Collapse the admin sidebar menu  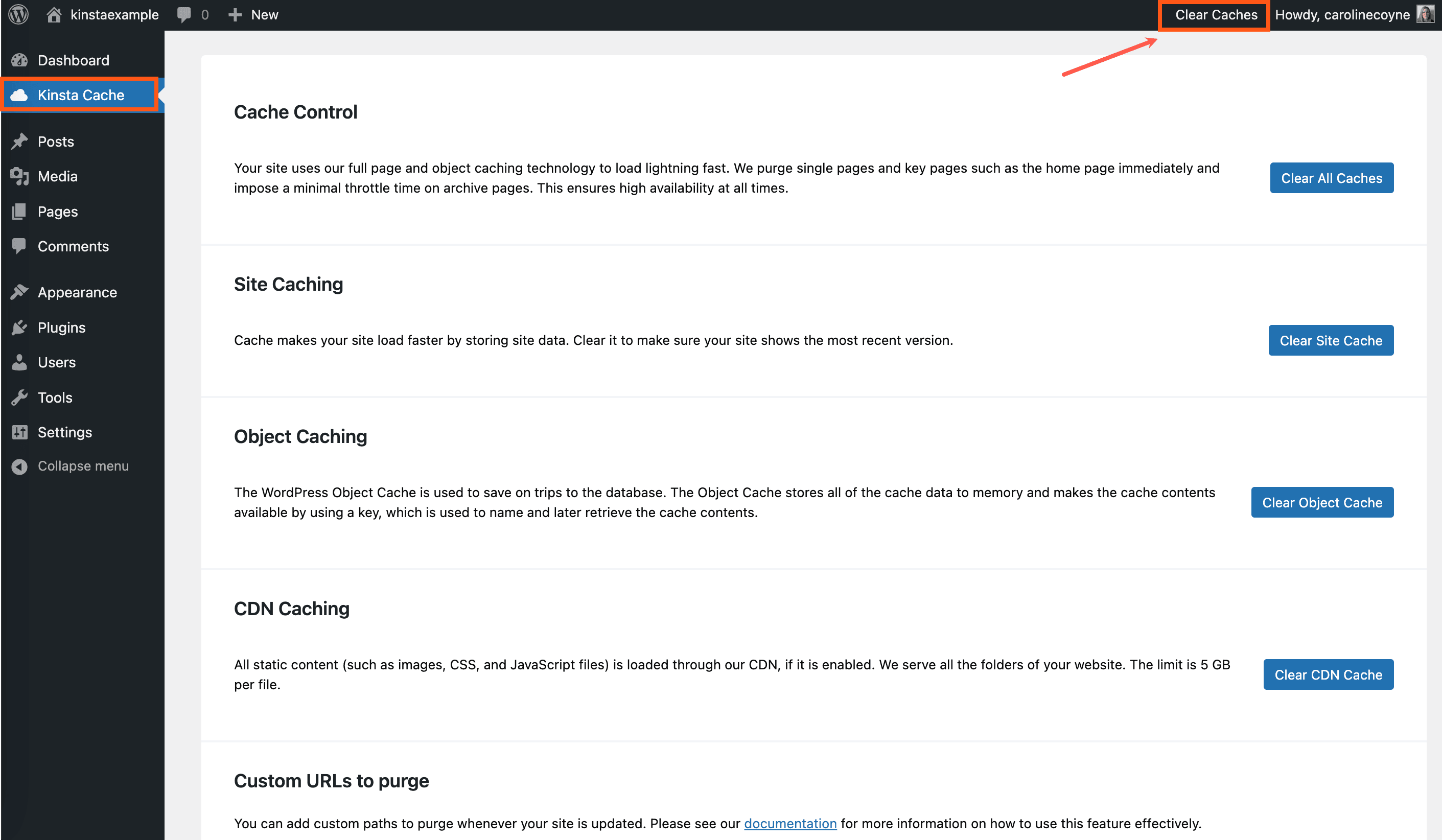[x=20, y=466]
